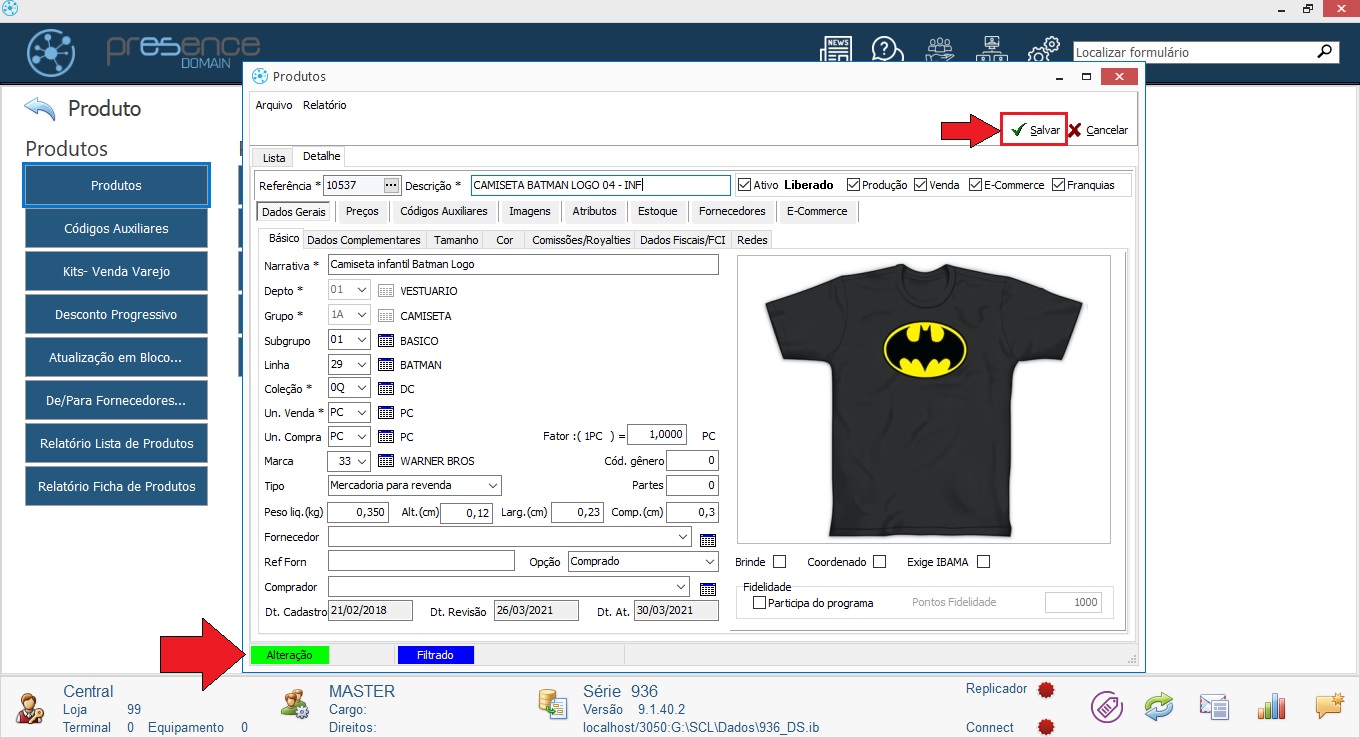Switch to the Preços tab
The width and height of the screenshot is (1360, 738).
362,211
